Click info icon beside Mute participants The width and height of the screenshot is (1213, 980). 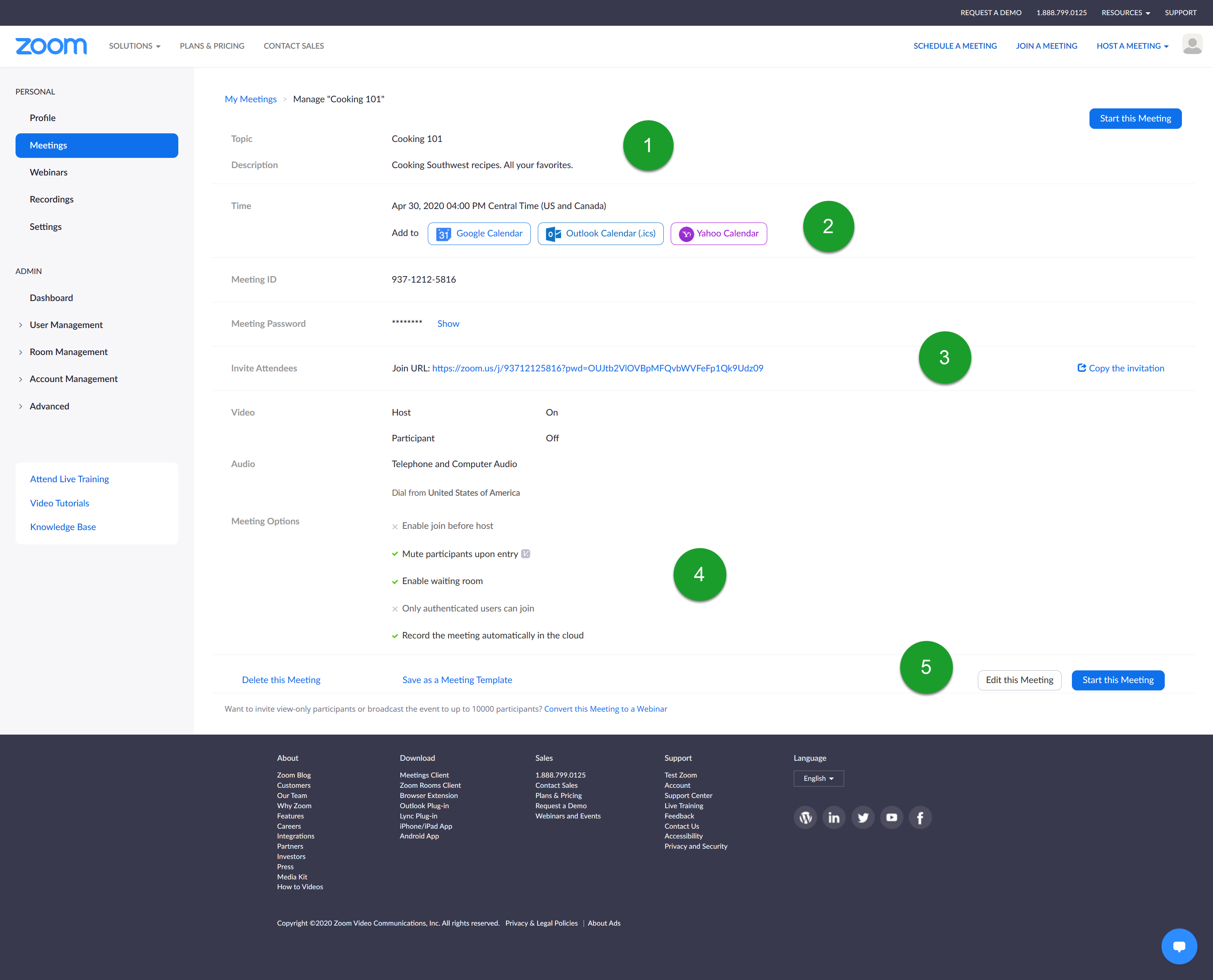pyautogui.click(x=526, y=554)
